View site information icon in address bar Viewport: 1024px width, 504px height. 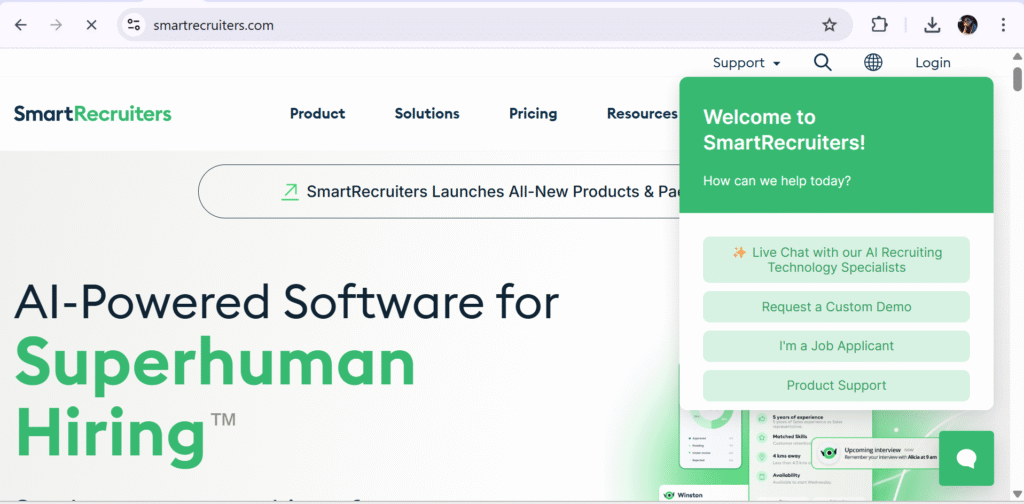pos(134,25)
